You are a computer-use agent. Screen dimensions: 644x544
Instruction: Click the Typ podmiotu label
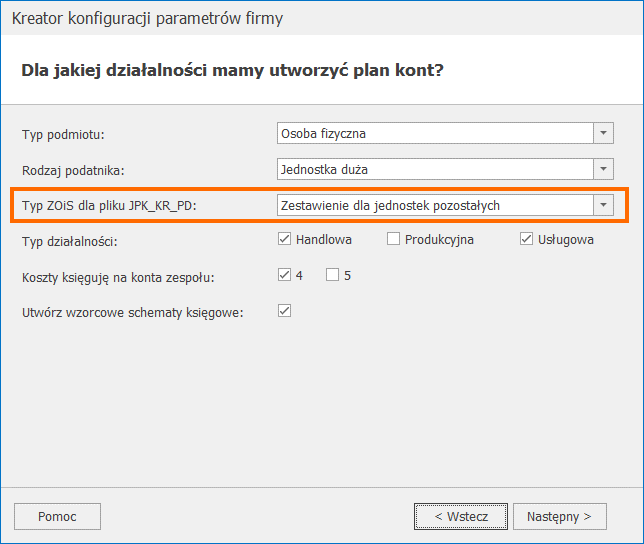click(x=63, y=133)
